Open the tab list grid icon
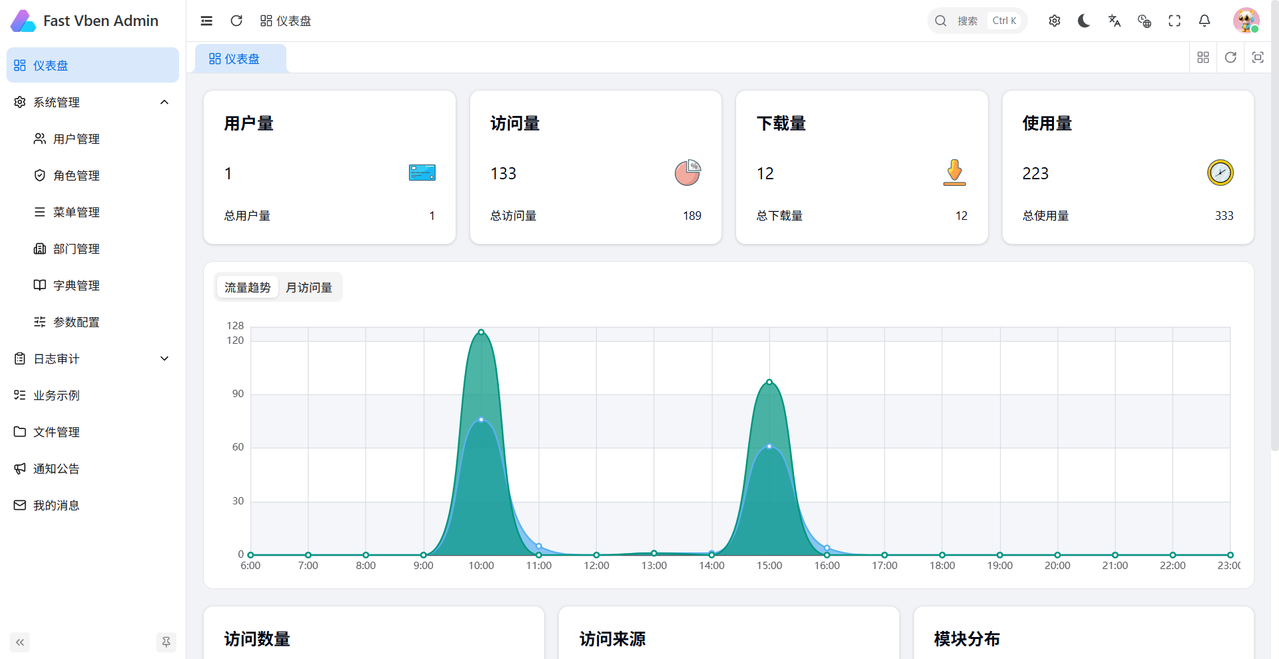The image size is (1279, 659). pyautogui.click(x=1203, y=58)
